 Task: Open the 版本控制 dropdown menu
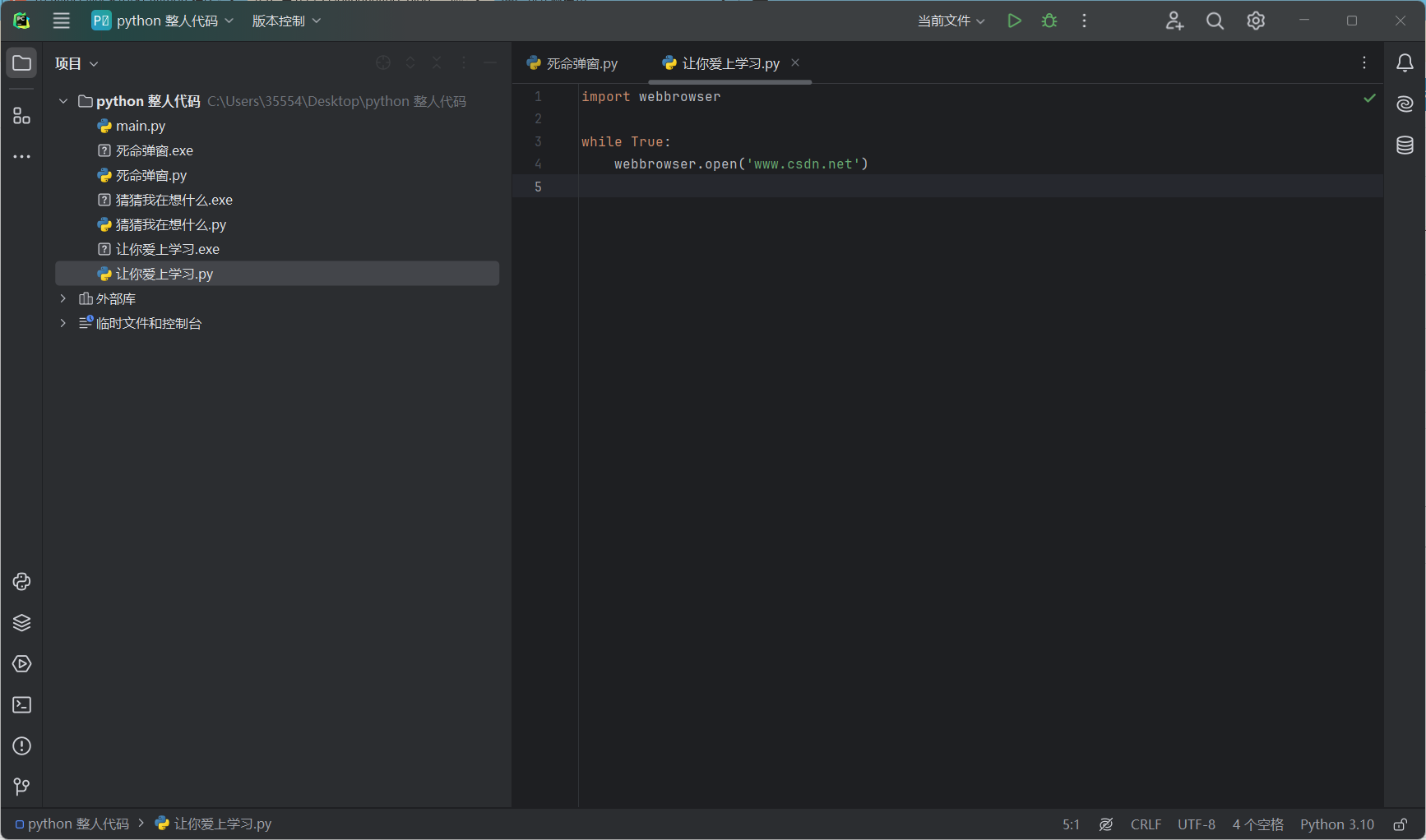(x=286, y=21)
